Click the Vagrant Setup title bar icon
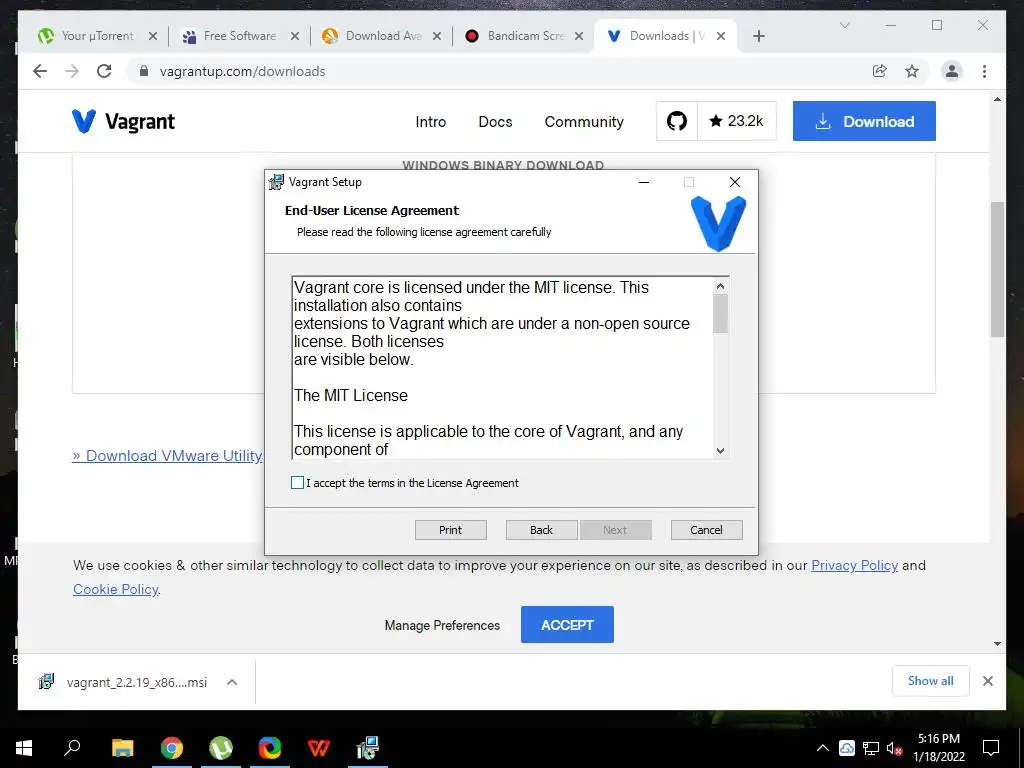 276,182
